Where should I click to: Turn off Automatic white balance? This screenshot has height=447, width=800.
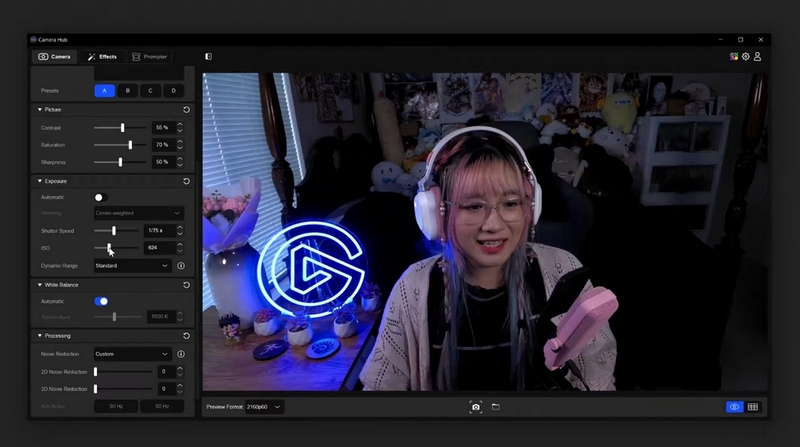(x=101, y=301)
